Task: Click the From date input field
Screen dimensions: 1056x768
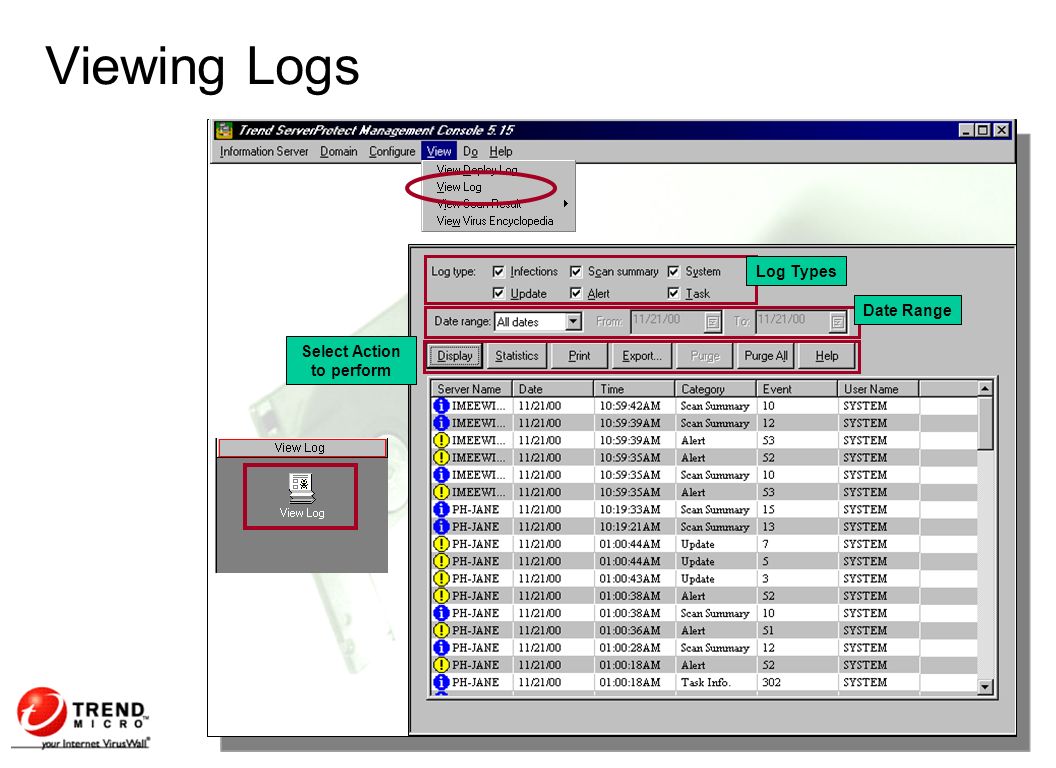Action: [x=668, y=321]
